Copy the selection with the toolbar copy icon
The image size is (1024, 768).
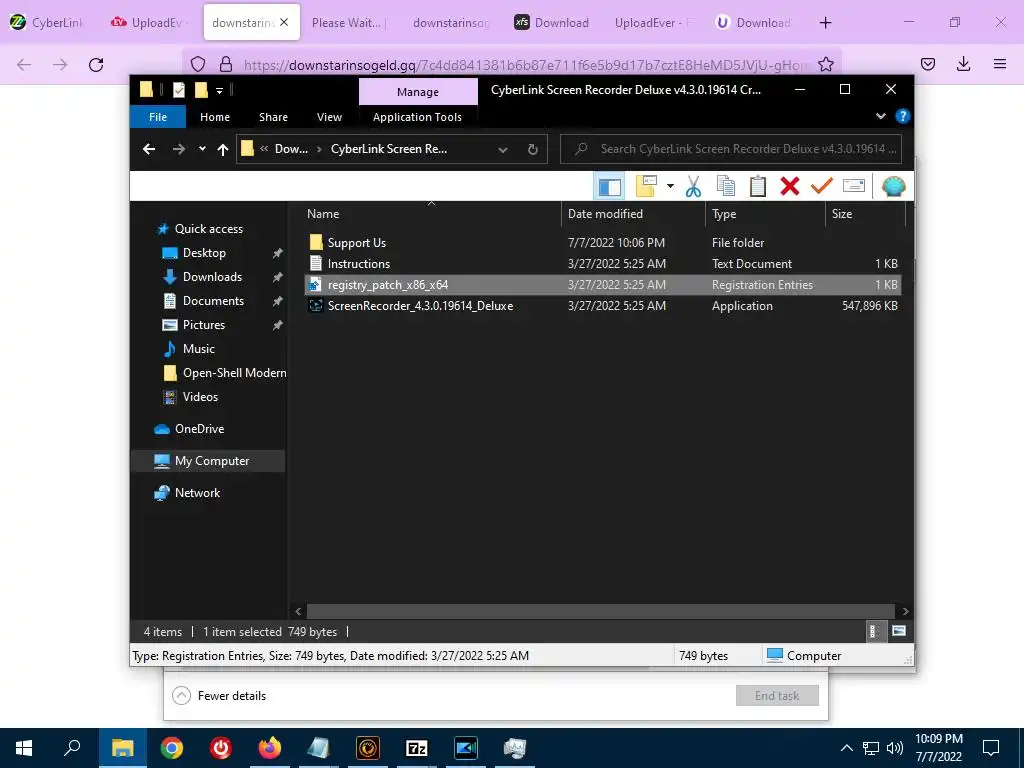pyautogui.click(x=726, y=187)
